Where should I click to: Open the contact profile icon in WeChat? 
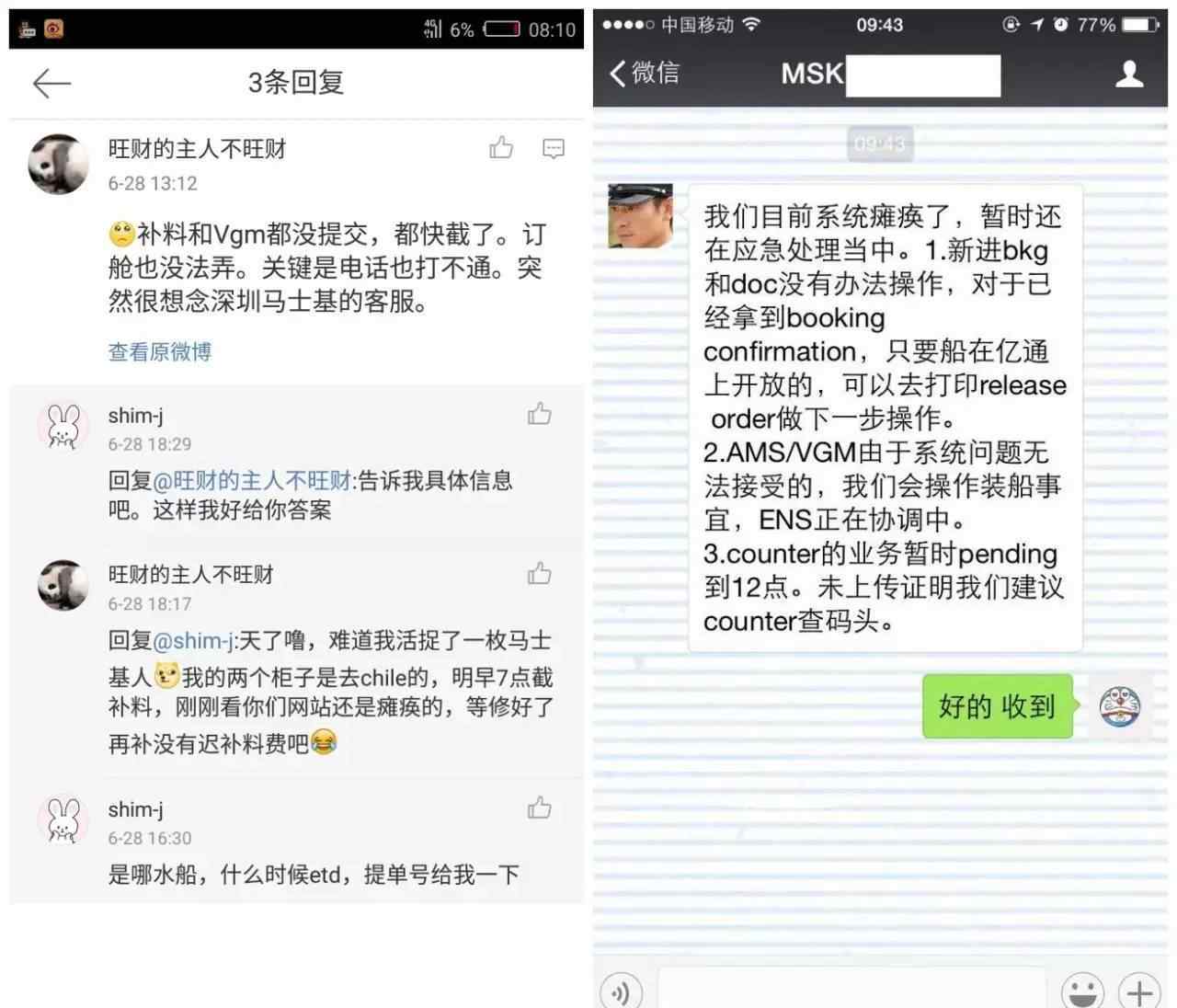click(x=1129, y=74)
